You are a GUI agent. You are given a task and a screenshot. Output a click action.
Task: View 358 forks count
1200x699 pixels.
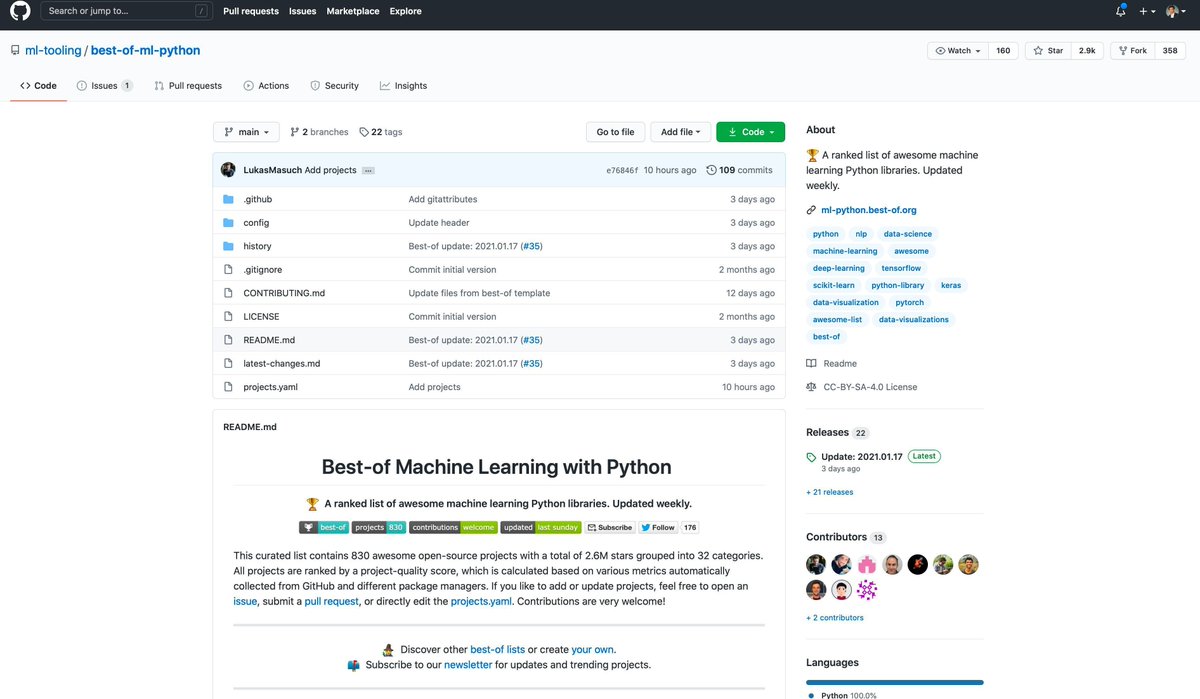pyautogui.click(x=1170, y=50)
